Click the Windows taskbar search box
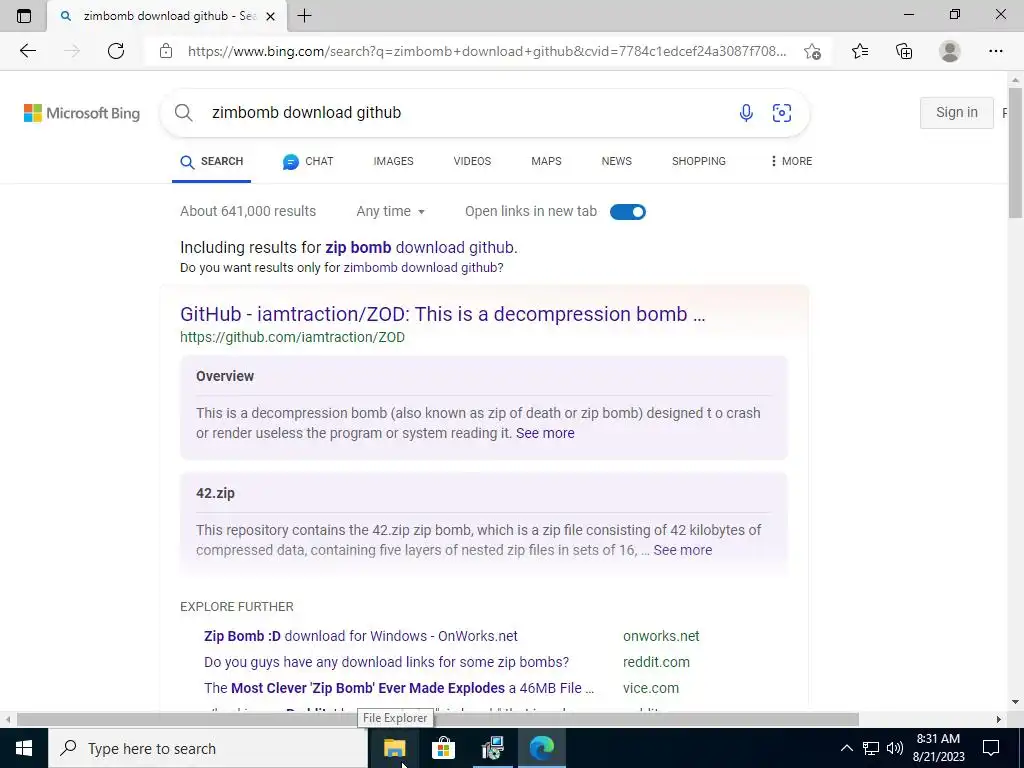The width and height of the screenshot is (1024, 768). coord(207,748)
